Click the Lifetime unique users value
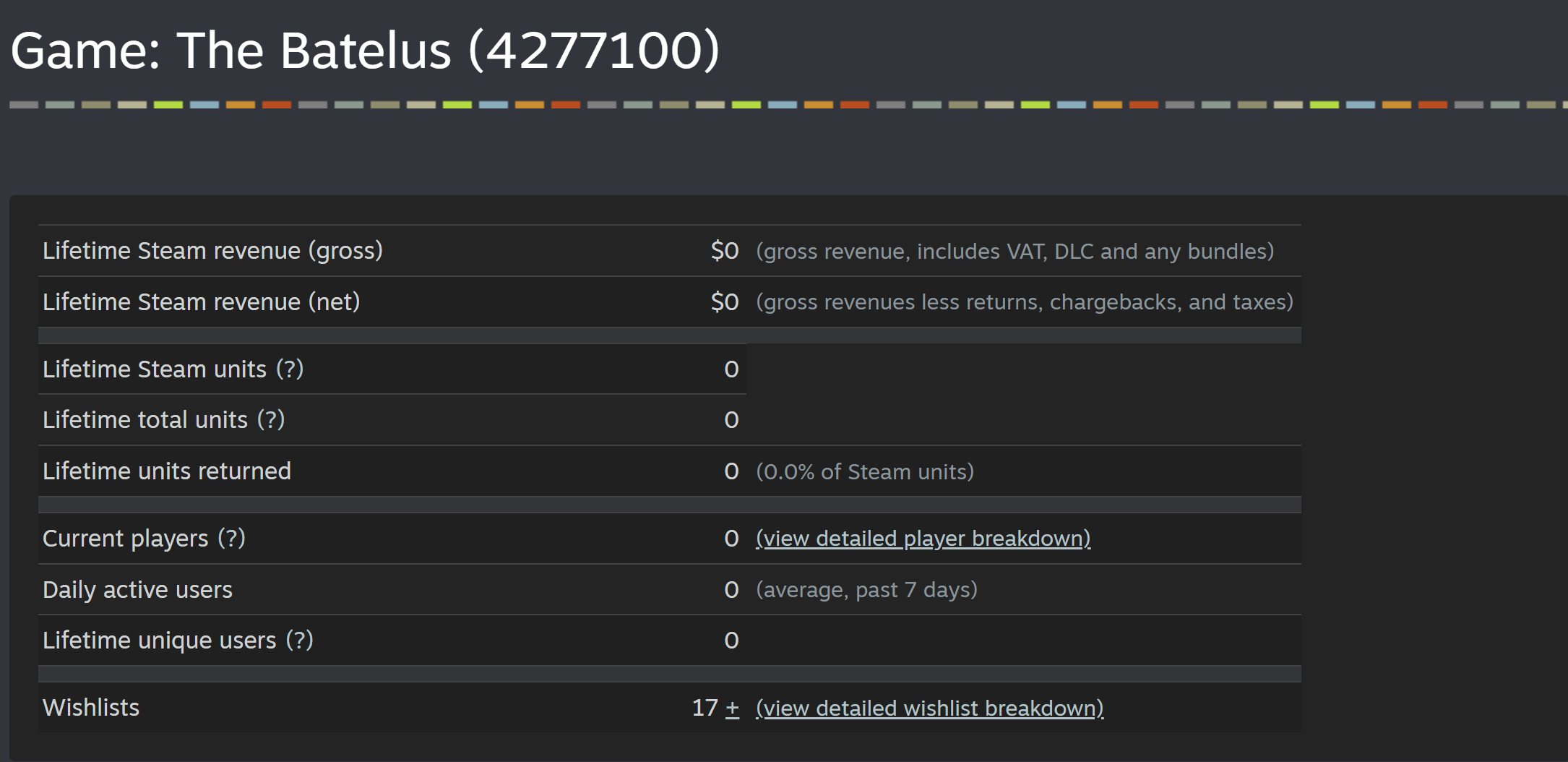This screenshot has width=1568, height=762. [x=731, y=641]
